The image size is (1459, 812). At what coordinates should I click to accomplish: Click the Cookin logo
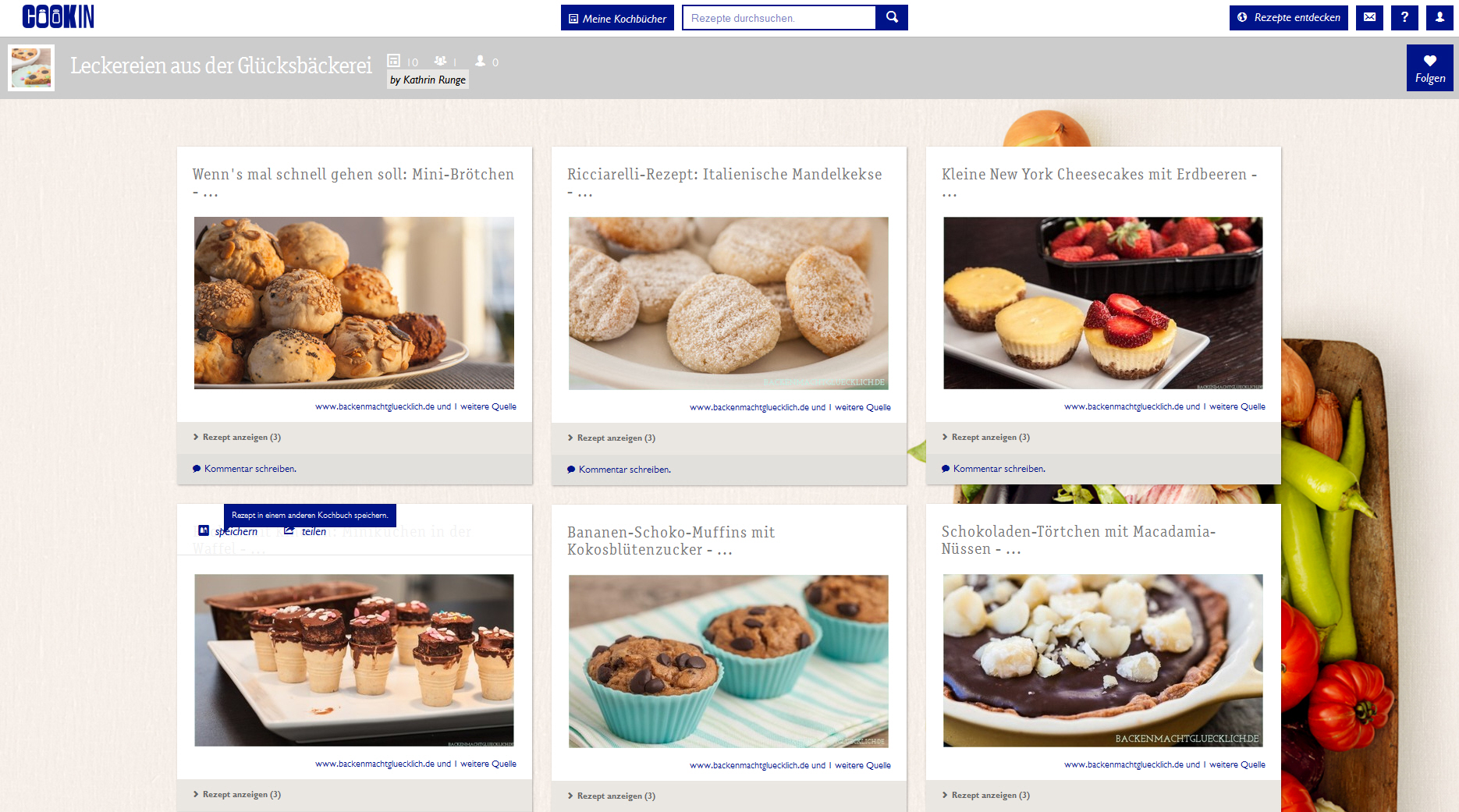59,16
